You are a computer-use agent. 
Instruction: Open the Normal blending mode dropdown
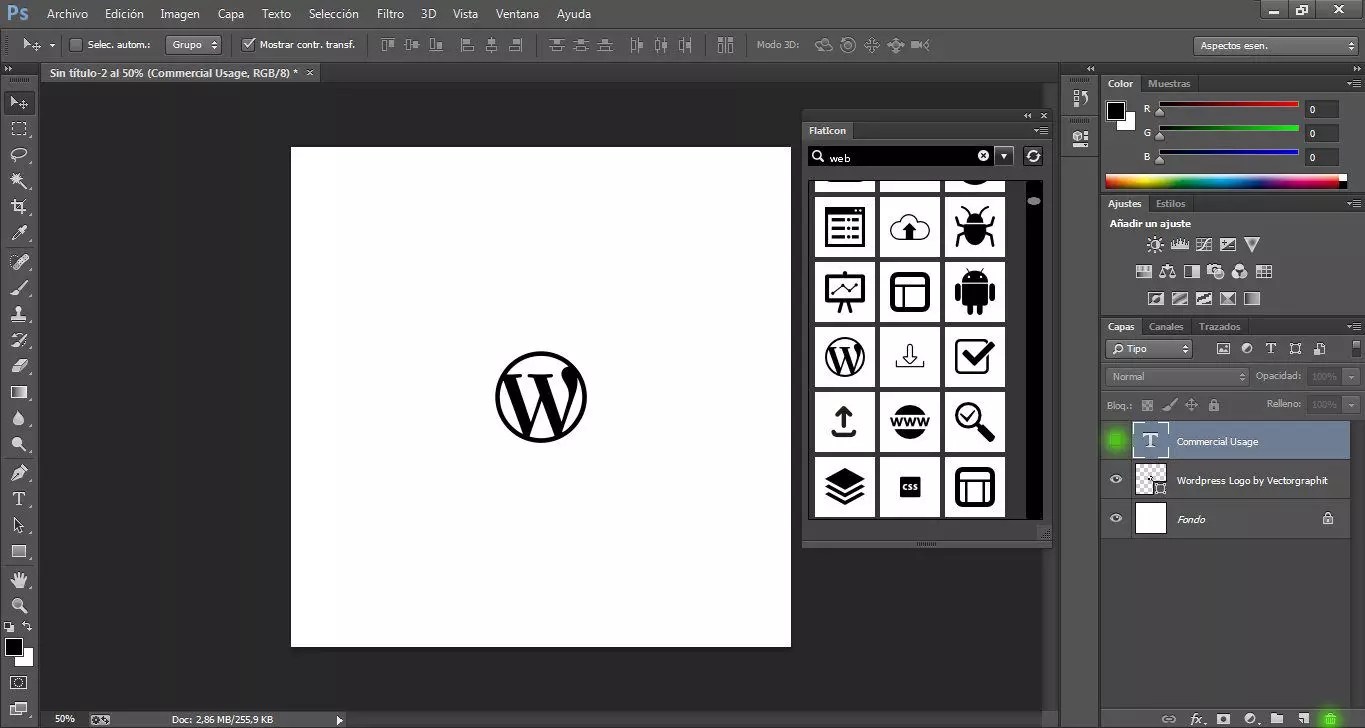[x=1177, y=376]
